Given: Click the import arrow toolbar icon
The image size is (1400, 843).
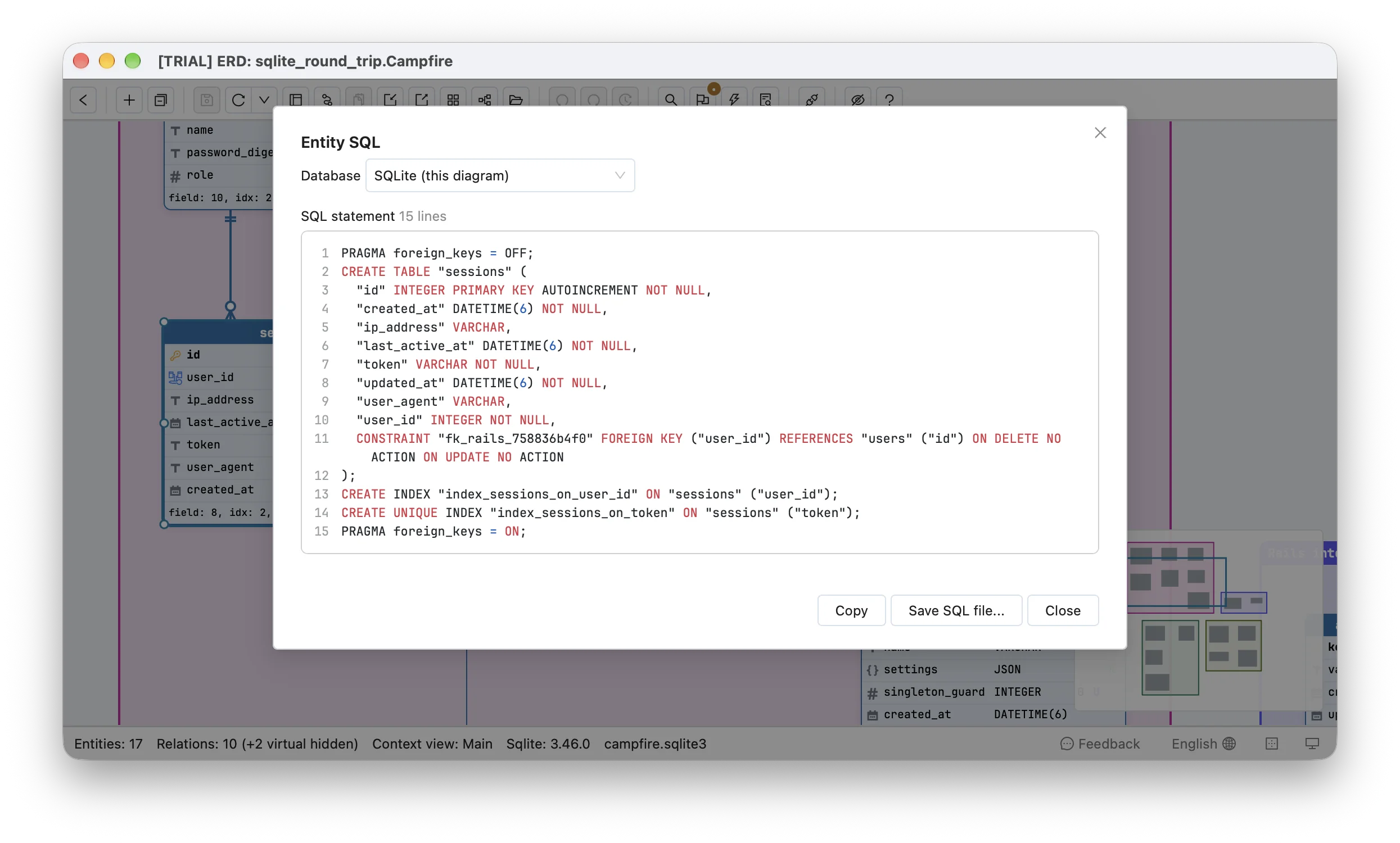Looking at the screenshot, I should tap(390, 100).
